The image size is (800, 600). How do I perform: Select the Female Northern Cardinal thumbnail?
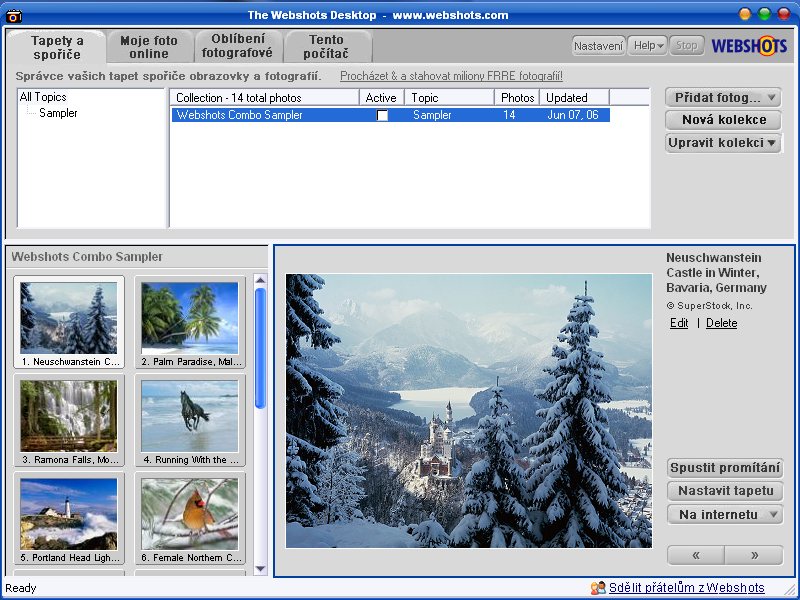click(190, 518)
